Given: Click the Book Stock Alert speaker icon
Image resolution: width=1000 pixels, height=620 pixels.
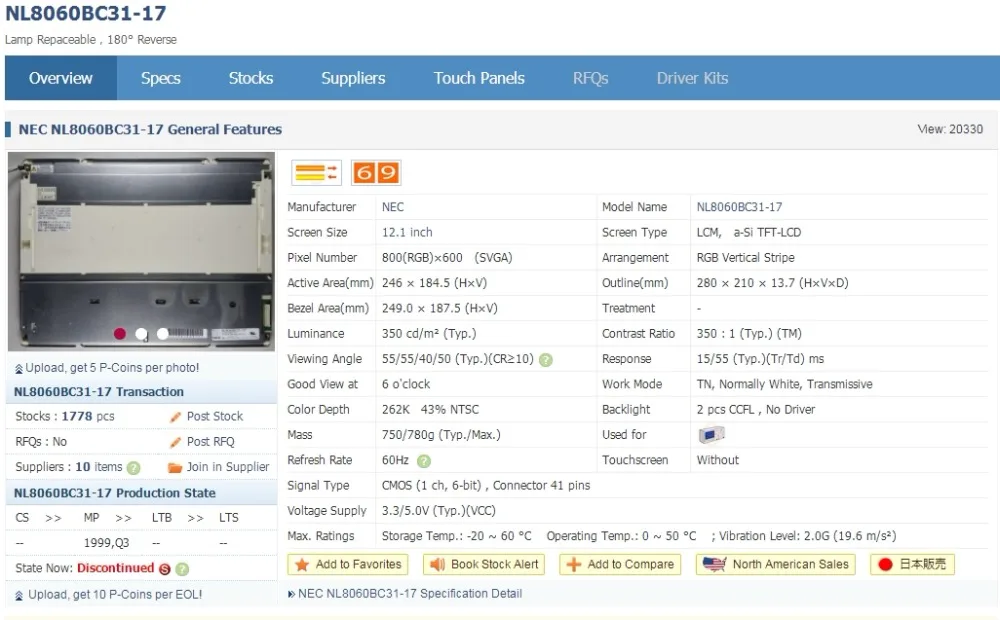Looking at the screenshot, I should click(438, 565).
